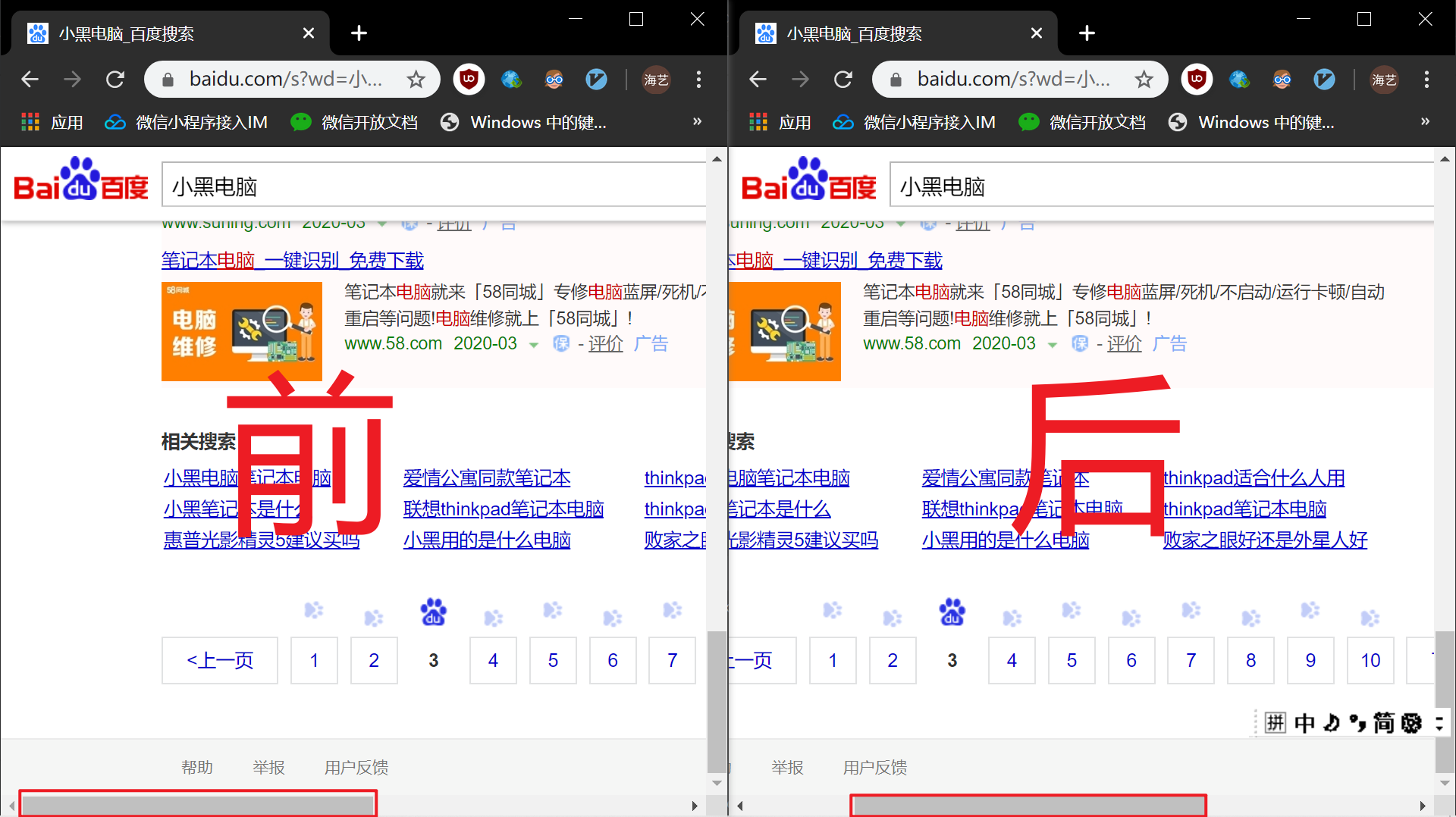Open the Chrome three-dot menu in the right window

tap(1426, 79)
